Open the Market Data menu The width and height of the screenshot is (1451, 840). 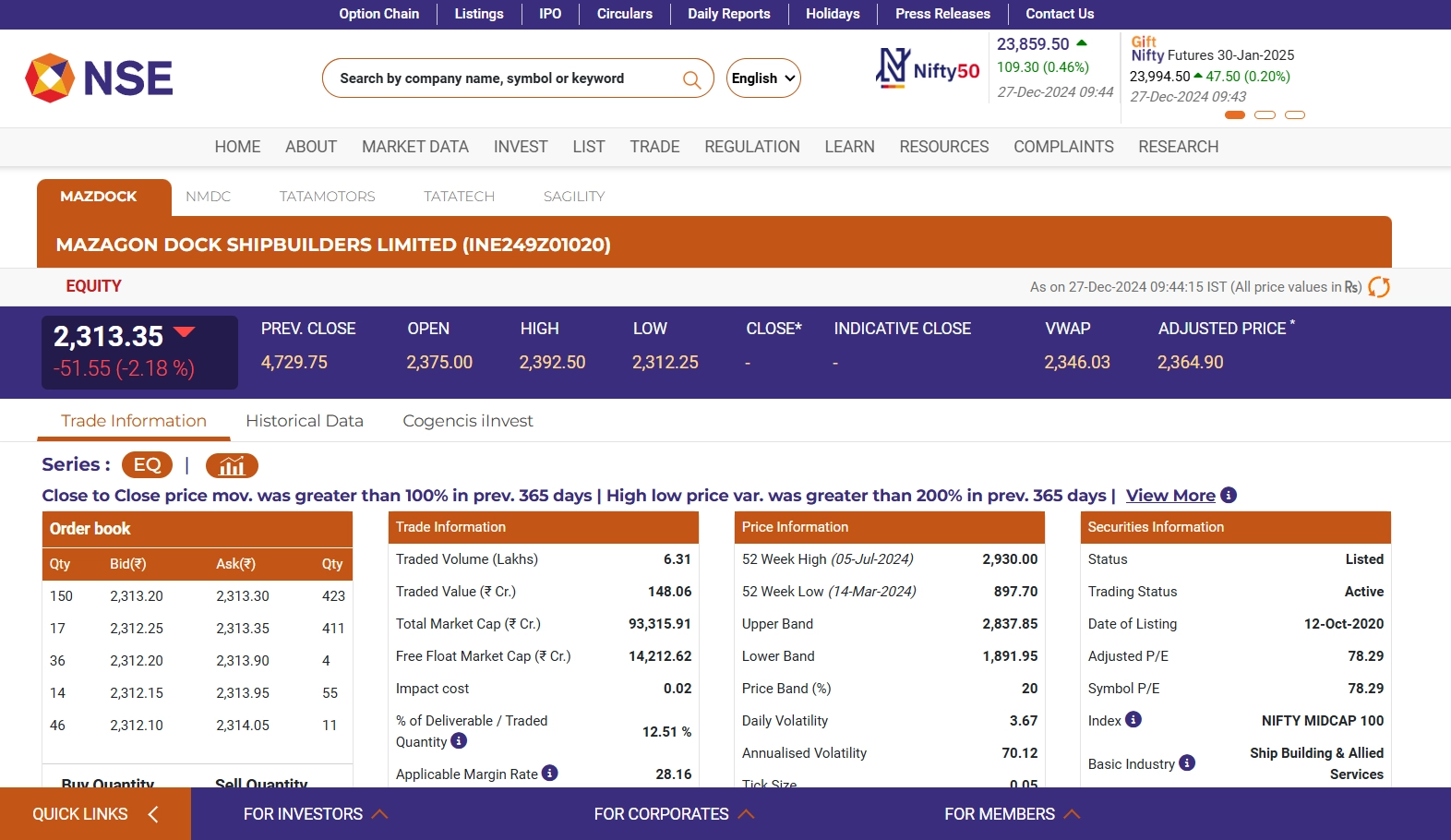pos(414,147)
